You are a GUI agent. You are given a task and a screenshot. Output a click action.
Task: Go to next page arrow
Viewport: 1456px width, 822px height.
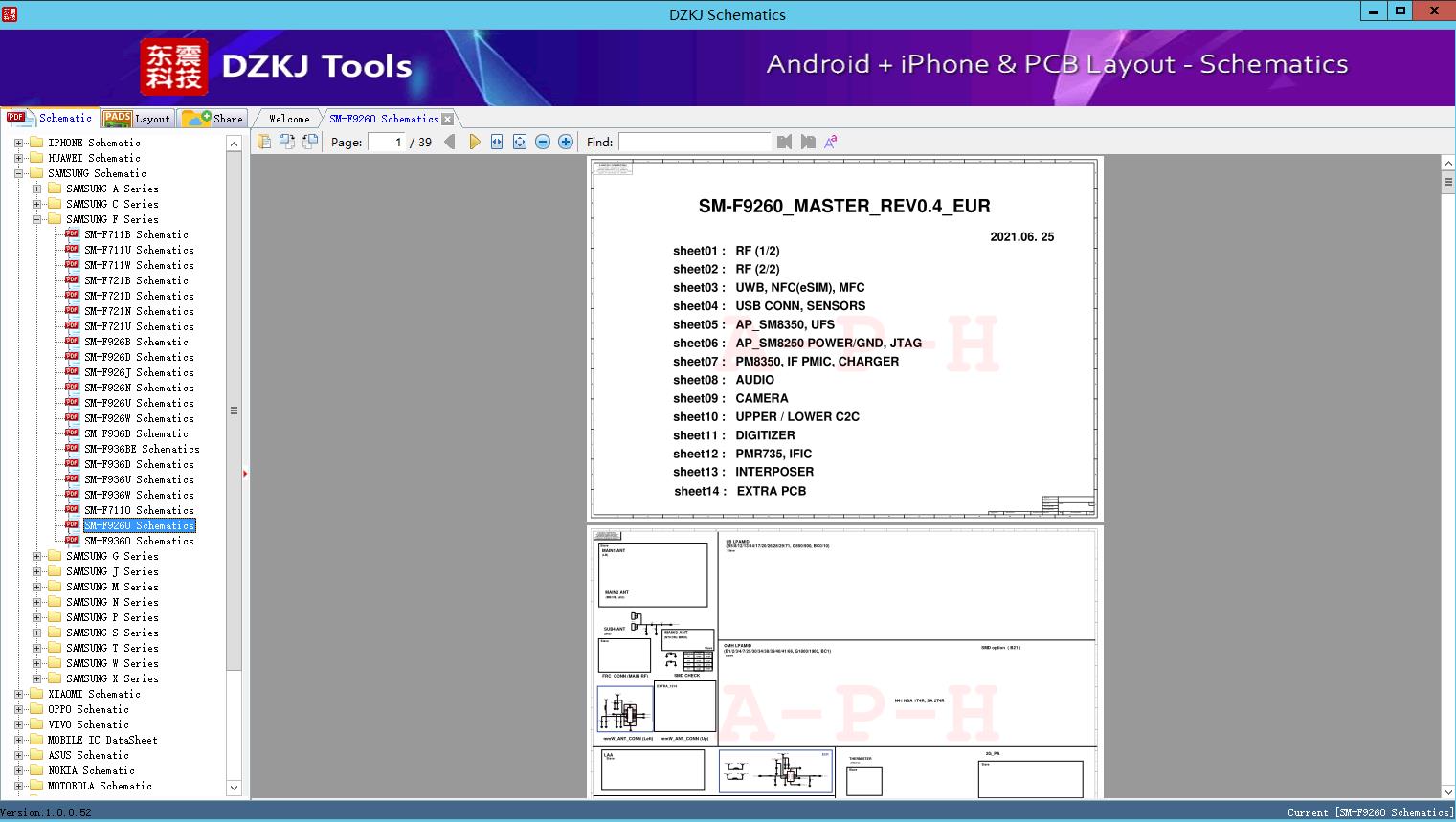pos(474,142)
